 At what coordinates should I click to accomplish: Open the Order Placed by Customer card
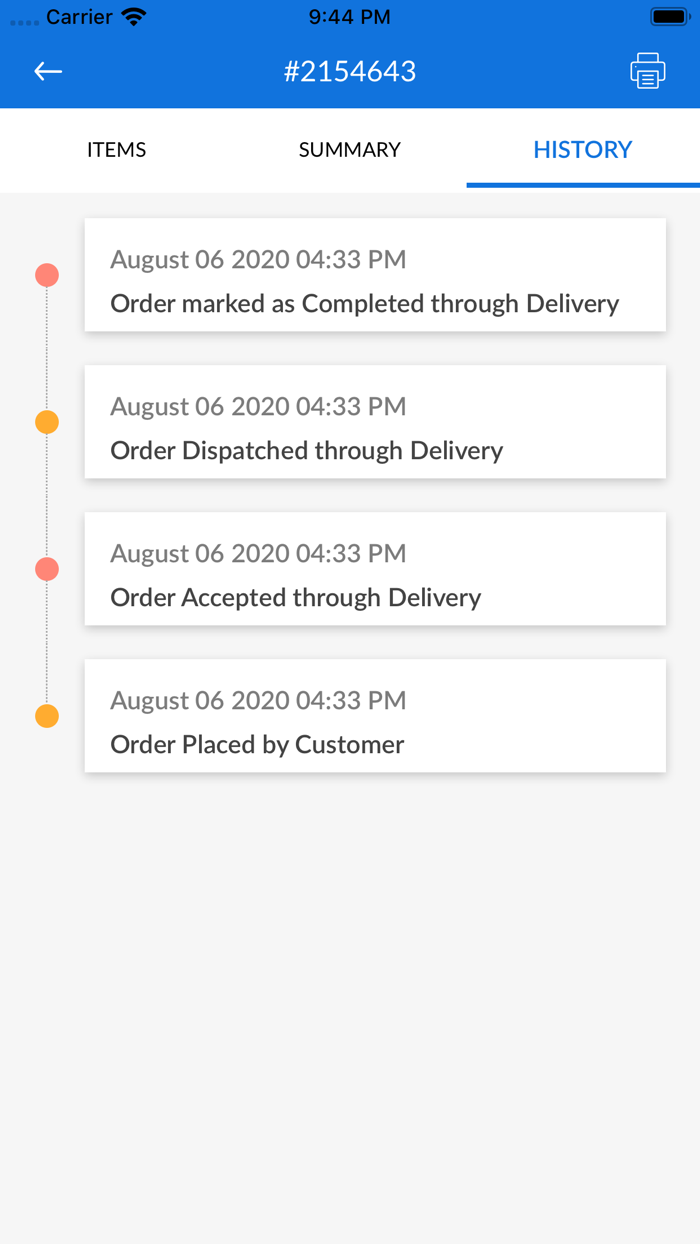[x=375, y=715]
